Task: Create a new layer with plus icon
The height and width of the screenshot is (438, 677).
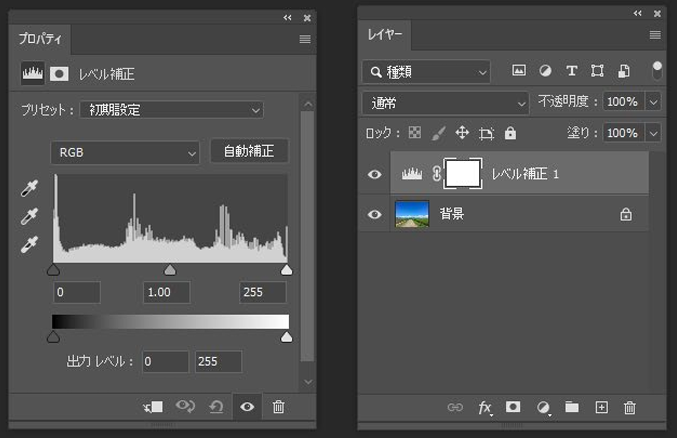Action: 601,407
